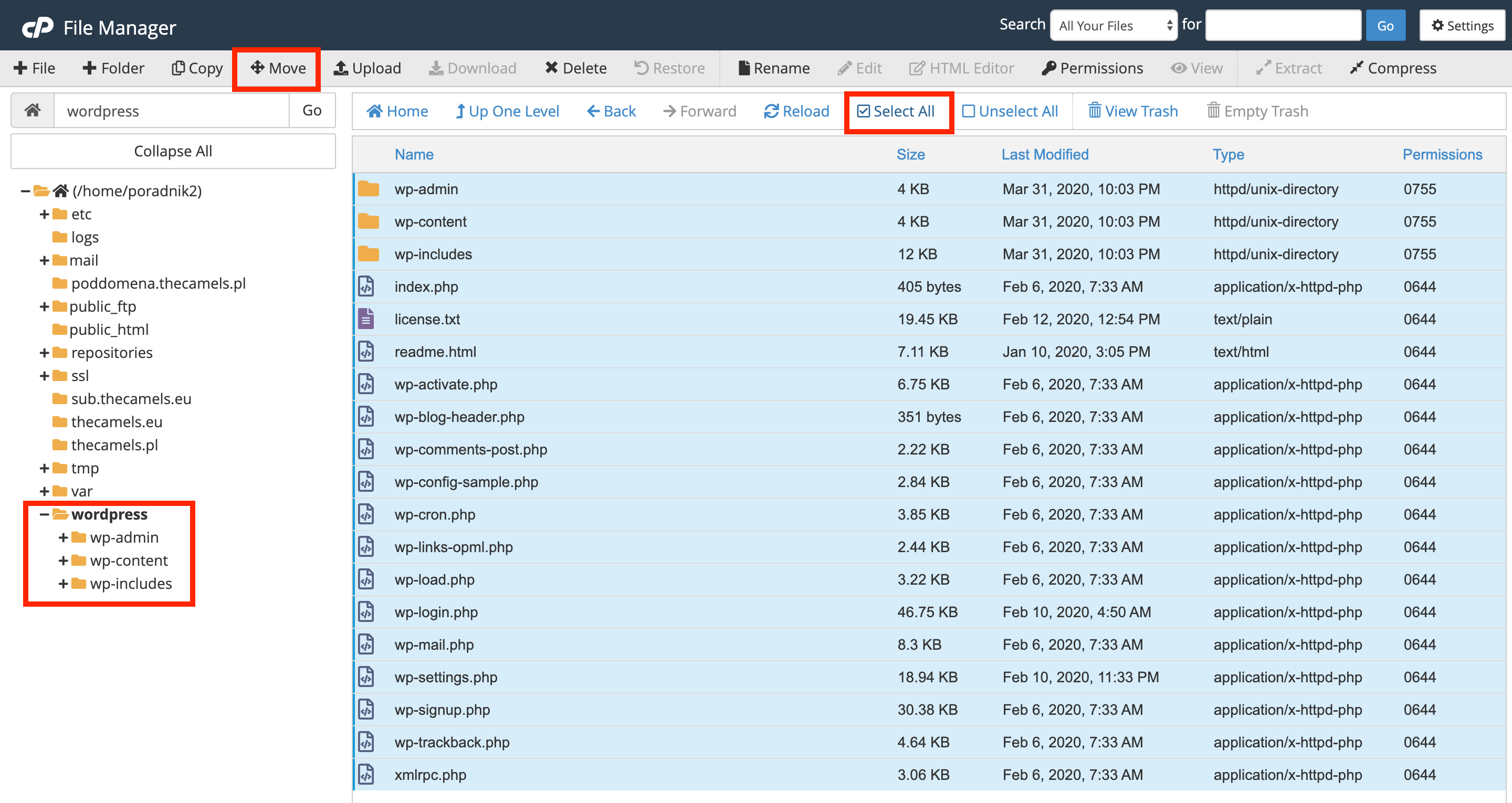The image size is (1512, 803).
Task: Click the Extract tool
Action: point(1289,68)
